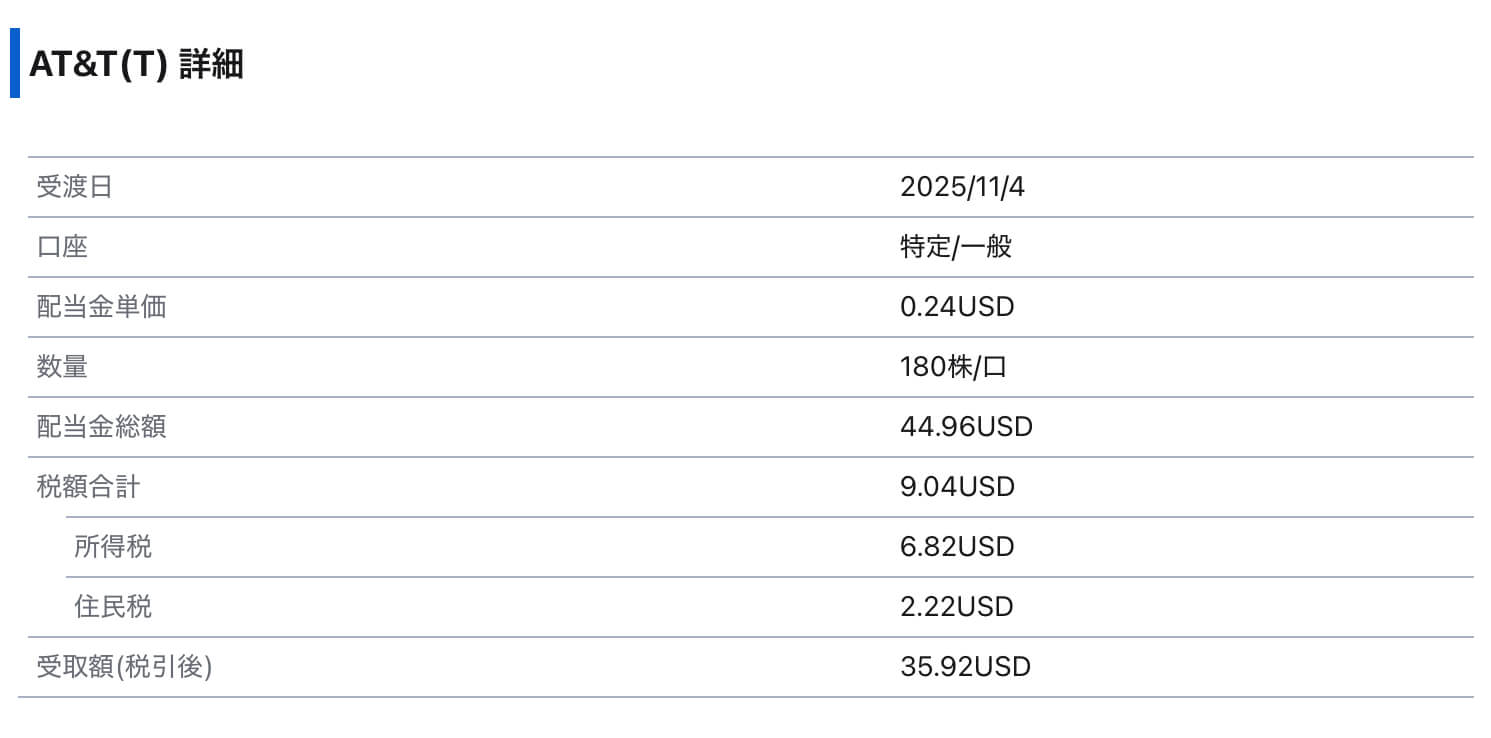Click the blue bar beside the heading
Viewport: 1491px width, 738px height.
15,64
